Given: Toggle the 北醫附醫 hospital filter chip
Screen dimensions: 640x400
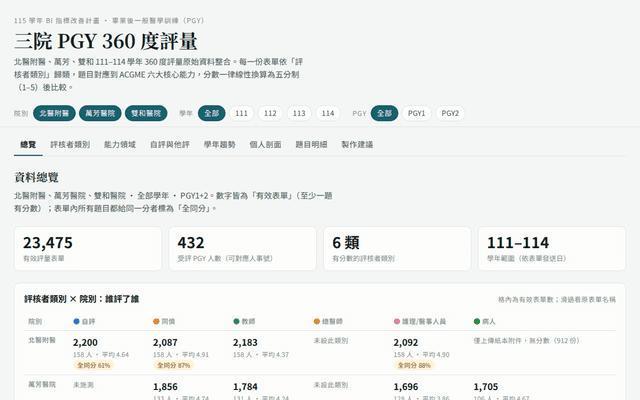Looking at the screenshot, I should [54, 113].
